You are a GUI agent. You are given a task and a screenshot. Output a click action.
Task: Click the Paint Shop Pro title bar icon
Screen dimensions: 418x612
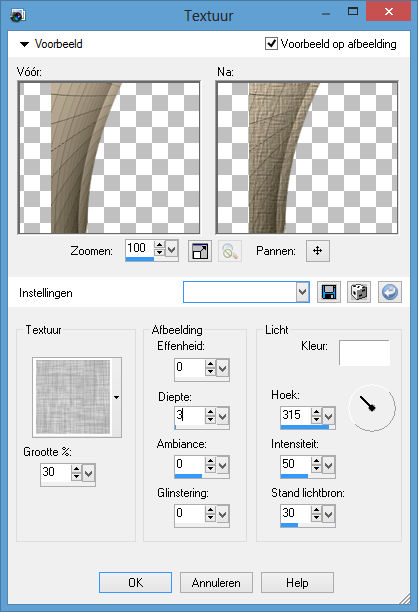pyautogui.click(x=18, y=15)
